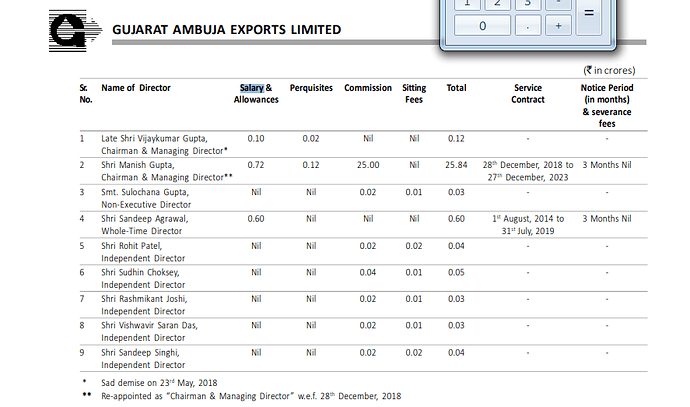Click the name 'Shri Rohit Patel'
The width and height of the screenshot is (690, 407).
pos(132,246)
